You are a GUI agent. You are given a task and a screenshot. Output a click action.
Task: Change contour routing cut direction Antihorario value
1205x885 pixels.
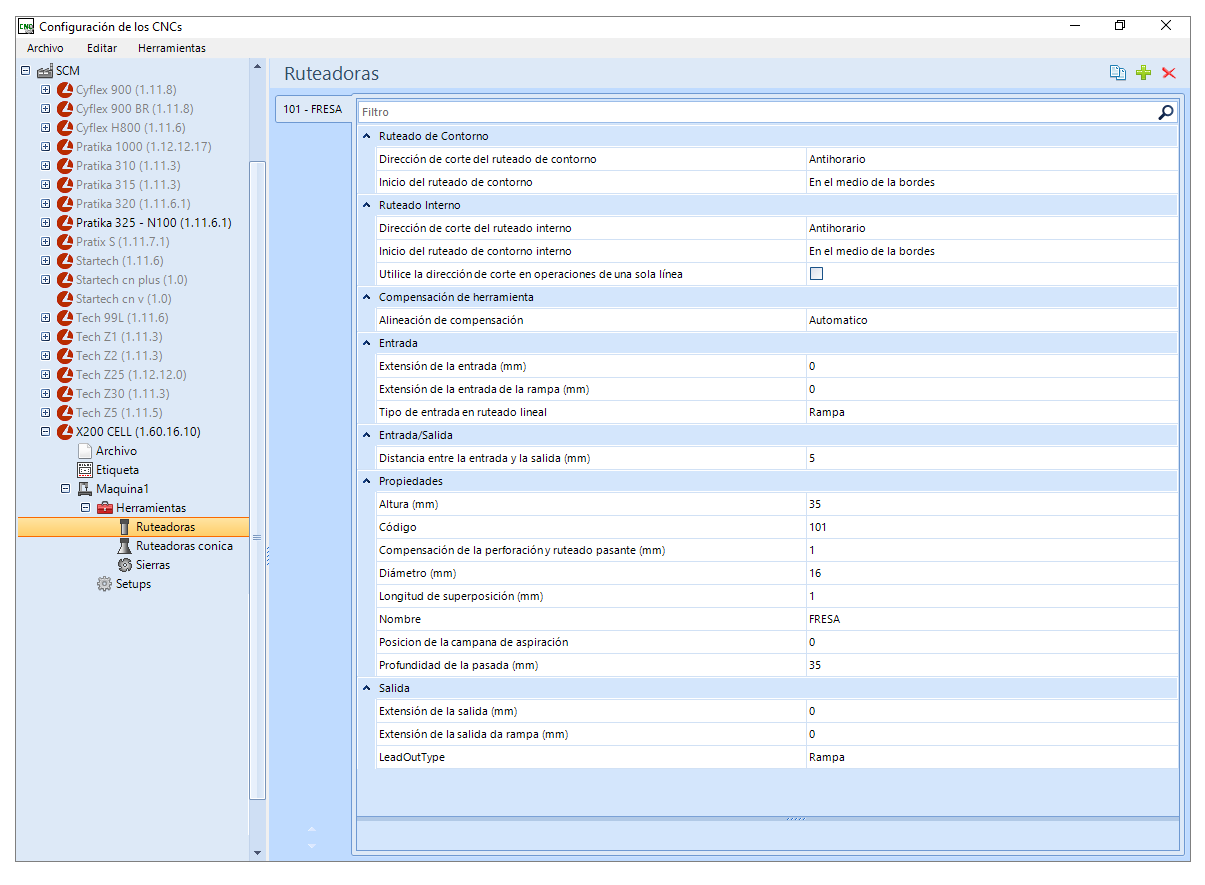click(x=992, y=159)
